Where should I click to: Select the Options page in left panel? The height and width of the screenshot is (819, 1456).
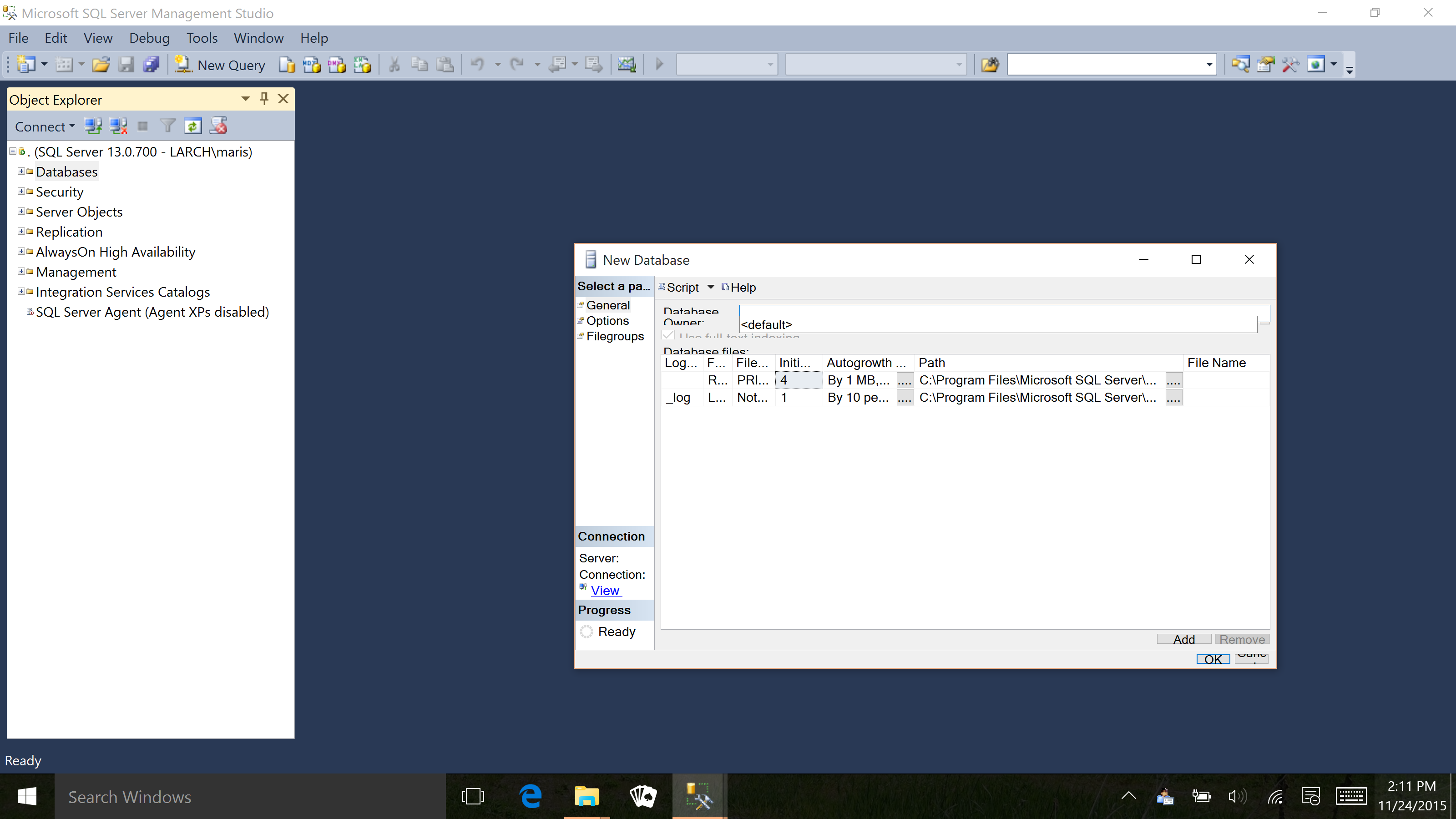coord(605,320)
